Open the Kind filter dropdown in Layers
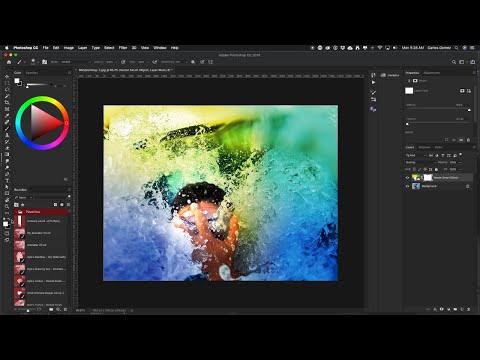This screenshot has height=360, width=480. tap(416, 155)
